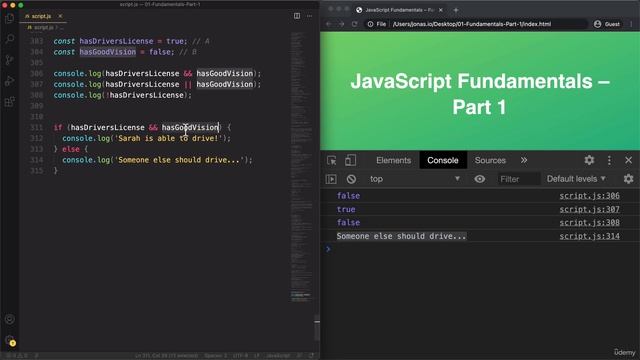Focus the browser address bar URL
Viewport: 640px width, 360px height.
click(471, 24)
